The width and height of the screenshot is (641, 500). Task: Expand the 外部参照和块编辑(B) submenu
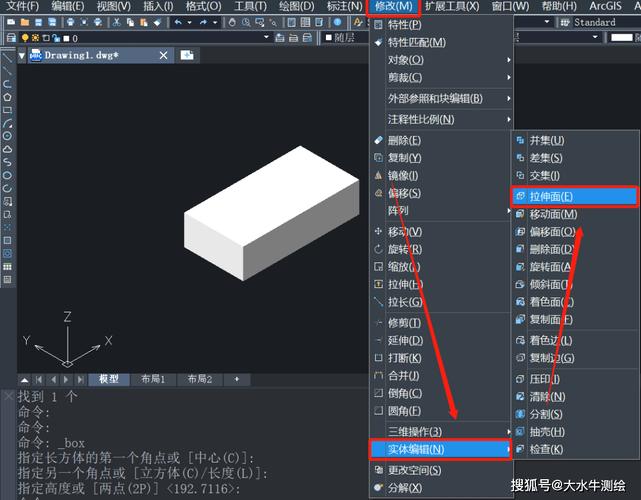pos(441,99)
